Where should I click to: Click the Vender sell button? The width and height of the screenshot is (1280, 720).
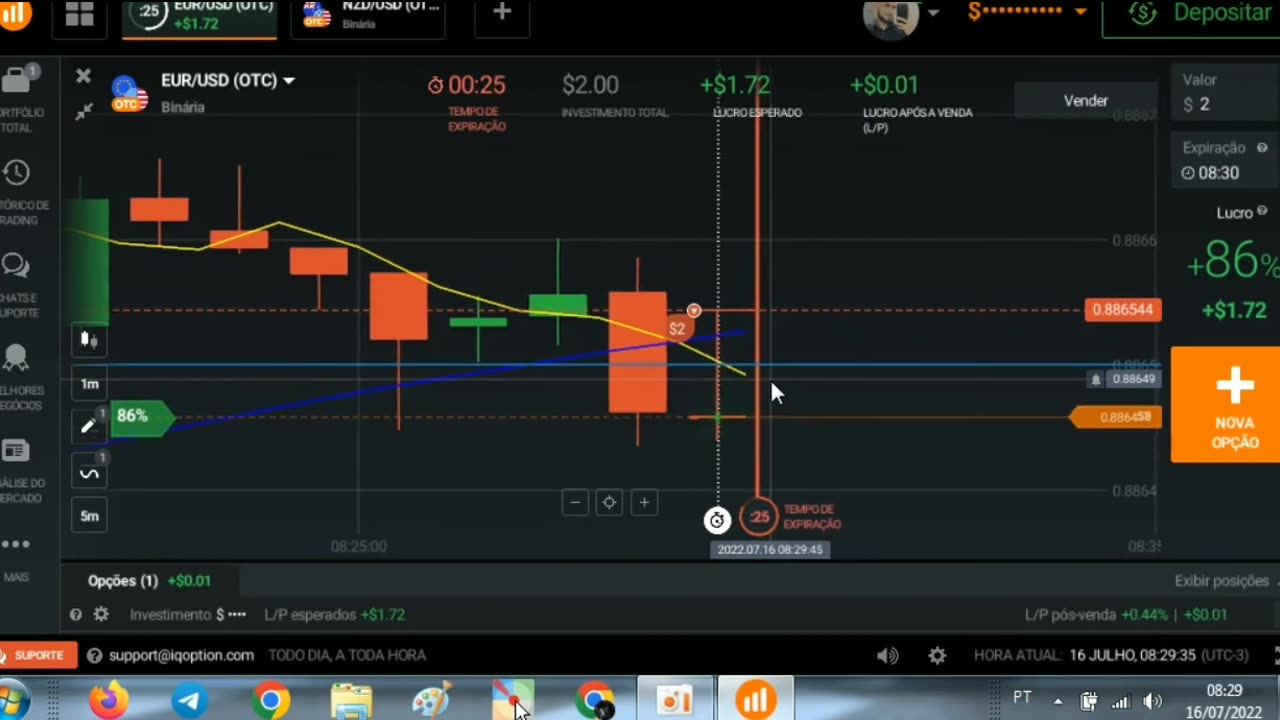1085,100
